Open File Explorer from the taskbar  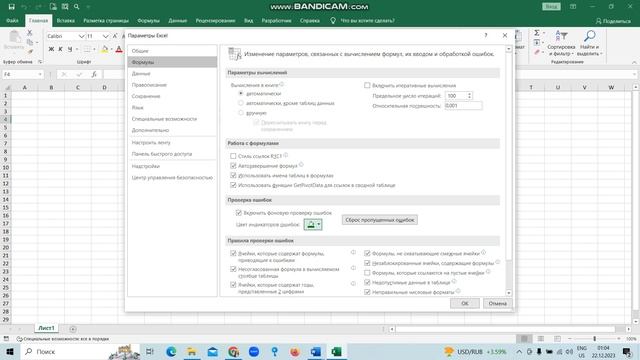191,351
